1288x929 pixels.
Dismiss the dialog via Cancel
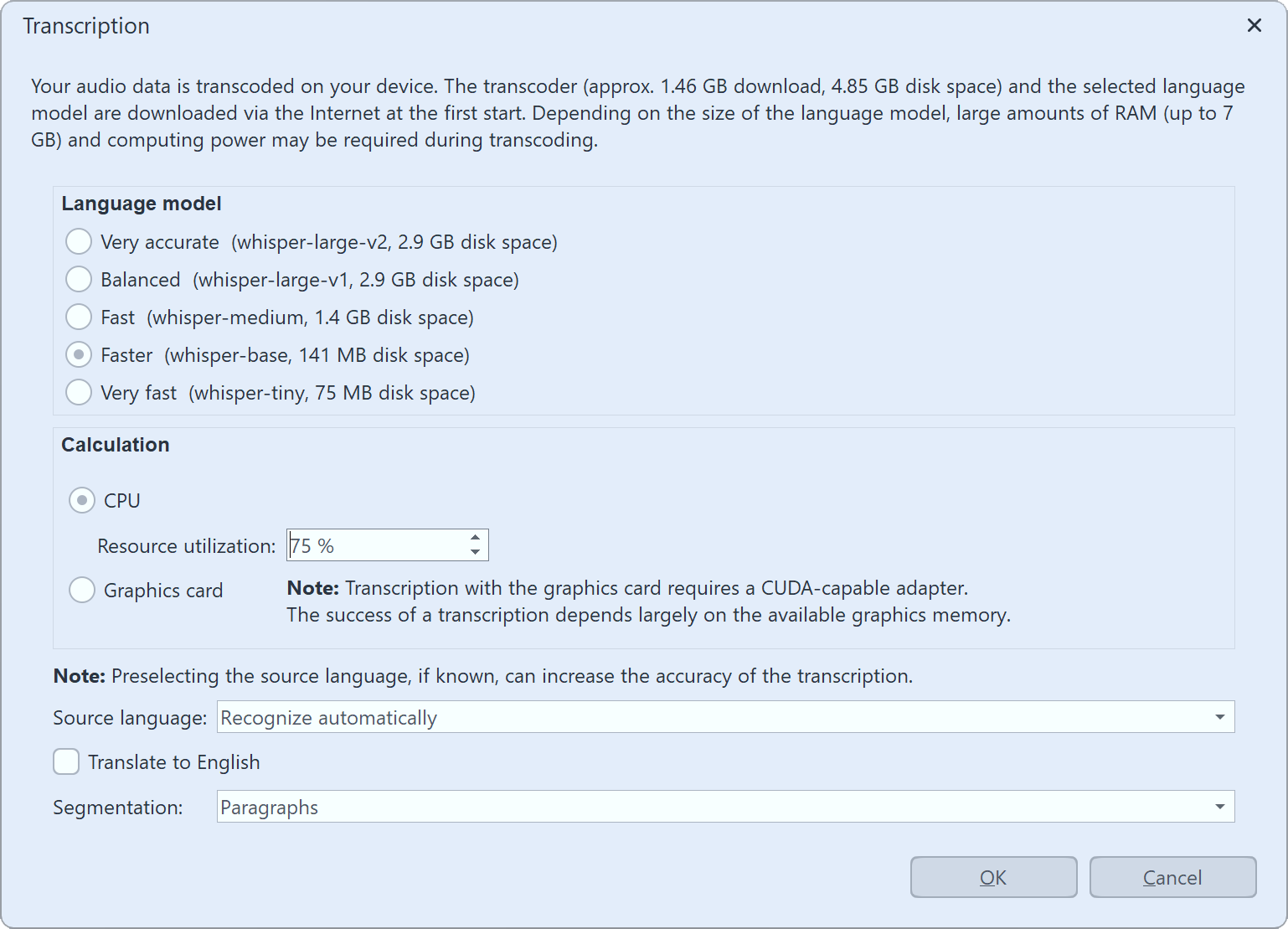pyautogui.click(x=1172, y=877)
